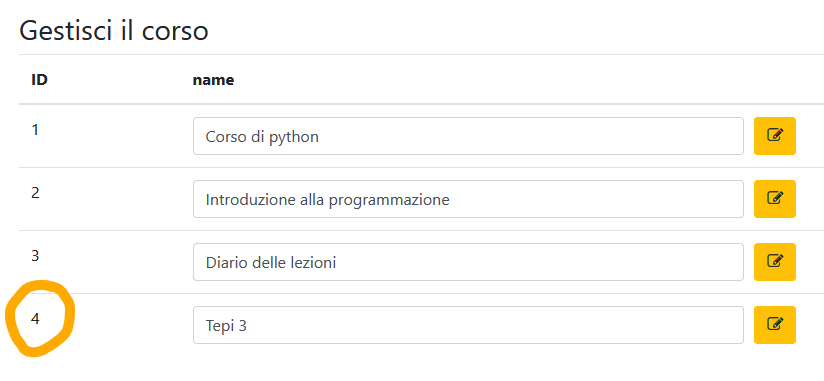Click the name column header
This screenshot has width=824, height=381.
pos(213,80)
